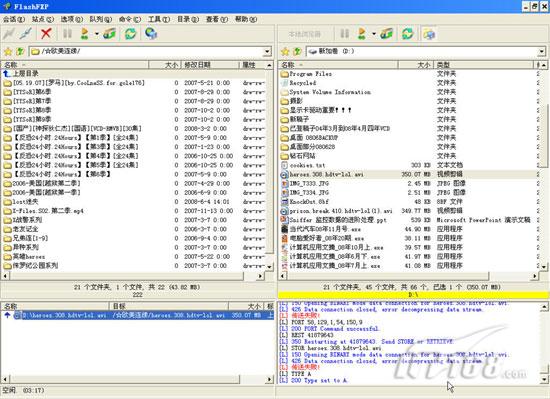Click the left pane transfer mode icon
This screenshot has width=550, height=399.
(x=109, y=34)
